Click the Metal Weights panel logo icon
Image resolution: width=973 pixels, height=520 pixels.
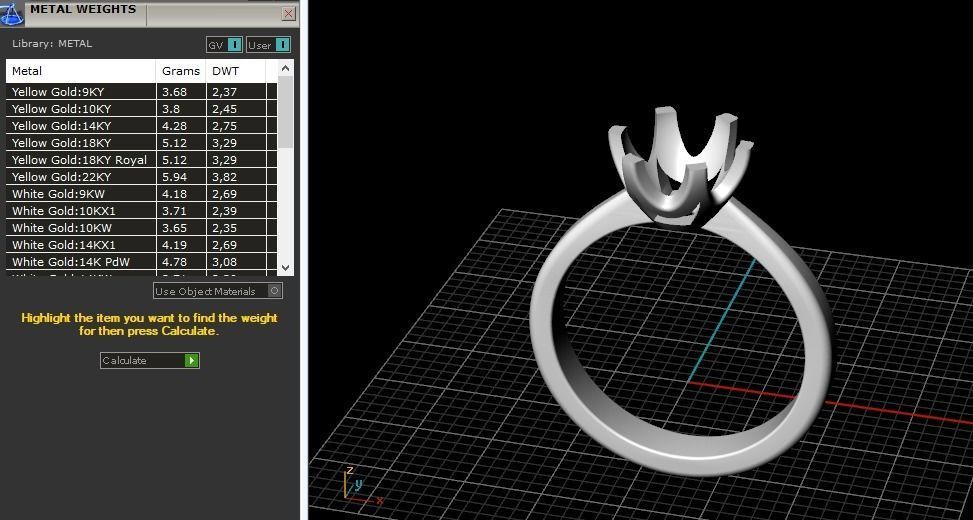click(11, 13)
